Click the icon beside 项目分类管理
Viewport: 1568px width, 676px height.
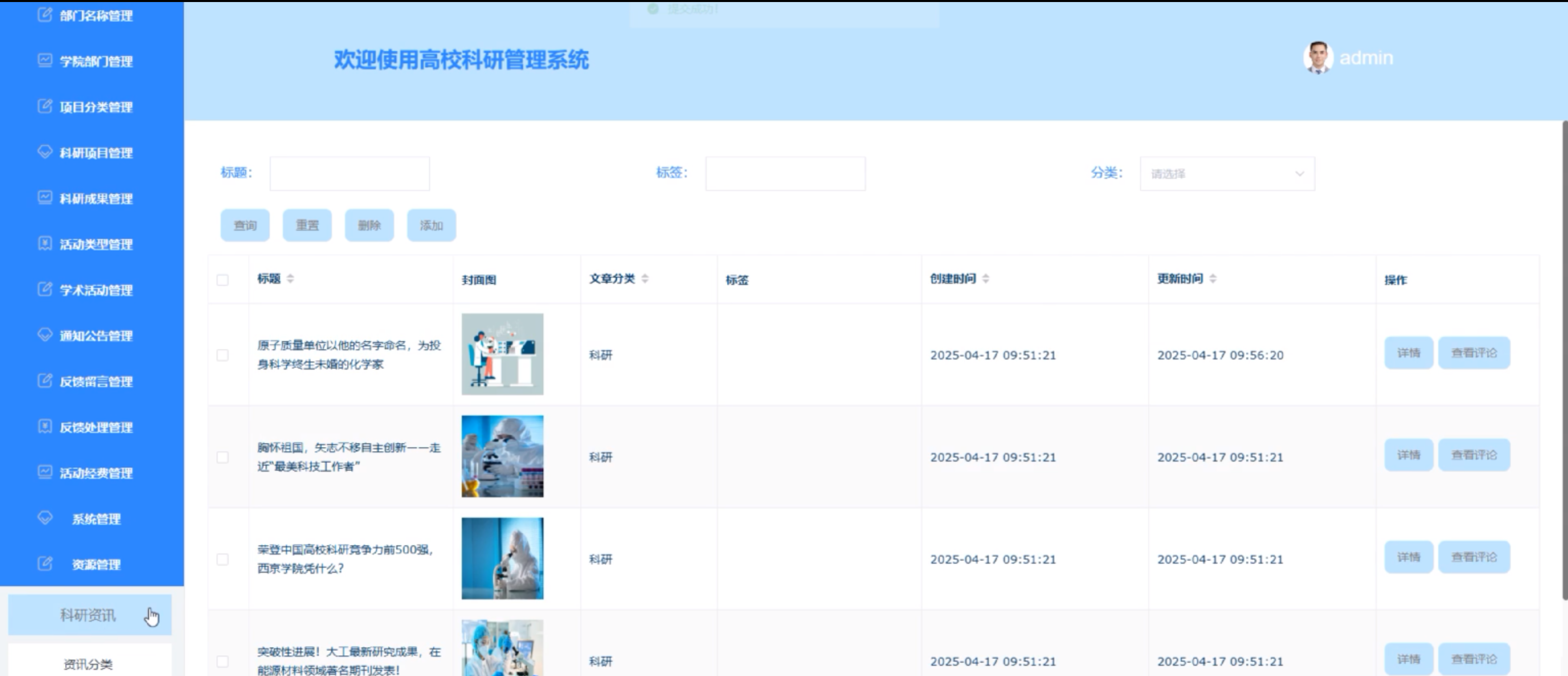coord(45,106)
